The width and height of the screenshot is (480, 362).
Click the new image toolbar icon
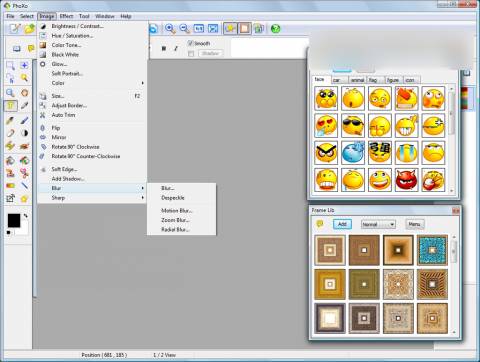[15, 29]
